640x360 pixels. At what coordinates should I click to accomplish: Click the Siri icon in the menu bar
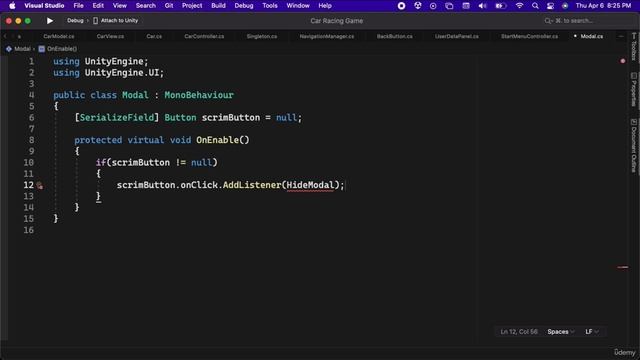click(x=565, y=6)
